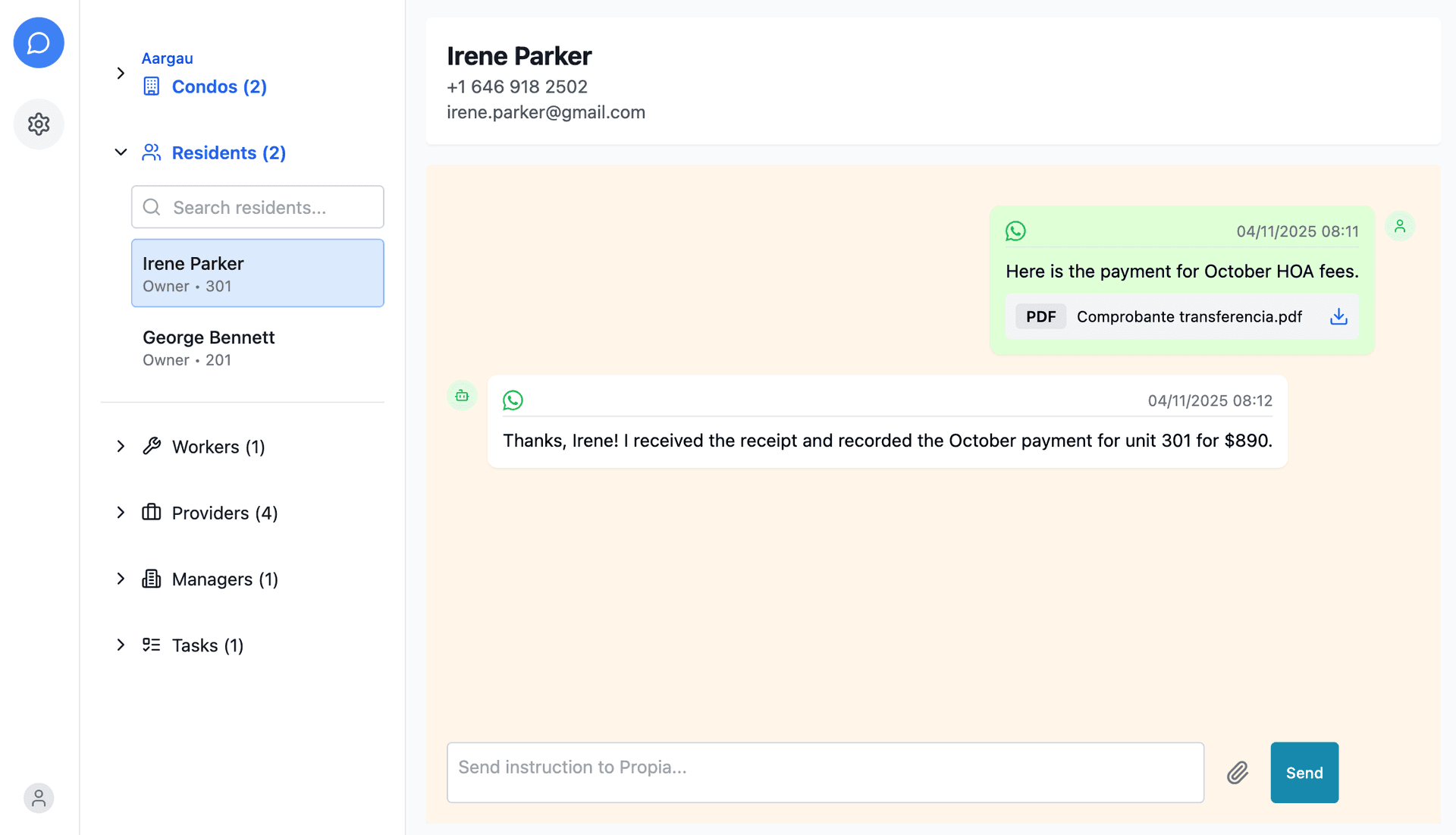Expand the Providers section
Image resolution: width=1456 pixels, height=835 pixels.
[x=121, y=513]
